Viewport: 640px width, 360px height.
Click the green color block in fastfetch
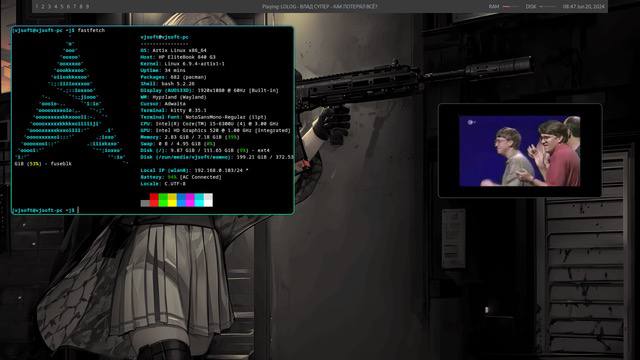coord(163,200)
